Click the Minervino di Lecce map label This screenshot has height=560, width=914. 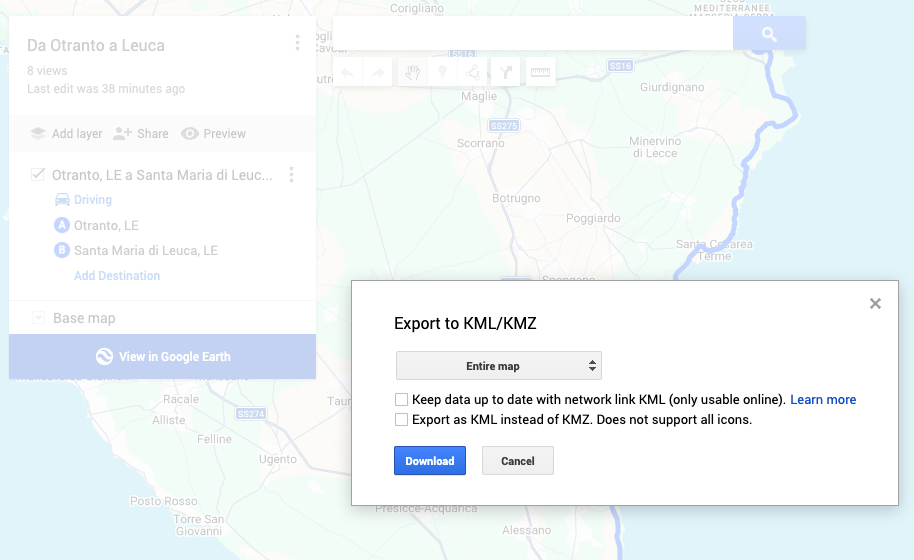pyautogui.click(x=655, y=147)
